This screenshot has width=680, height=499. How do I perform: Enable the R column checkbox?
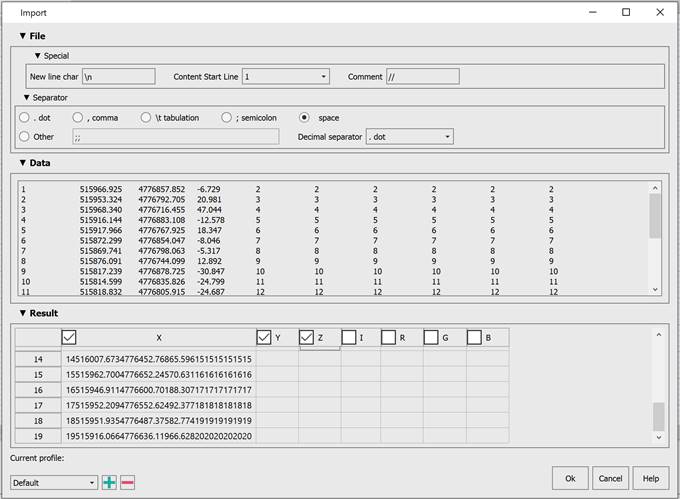pyautogui.click(x=388, y=337)
